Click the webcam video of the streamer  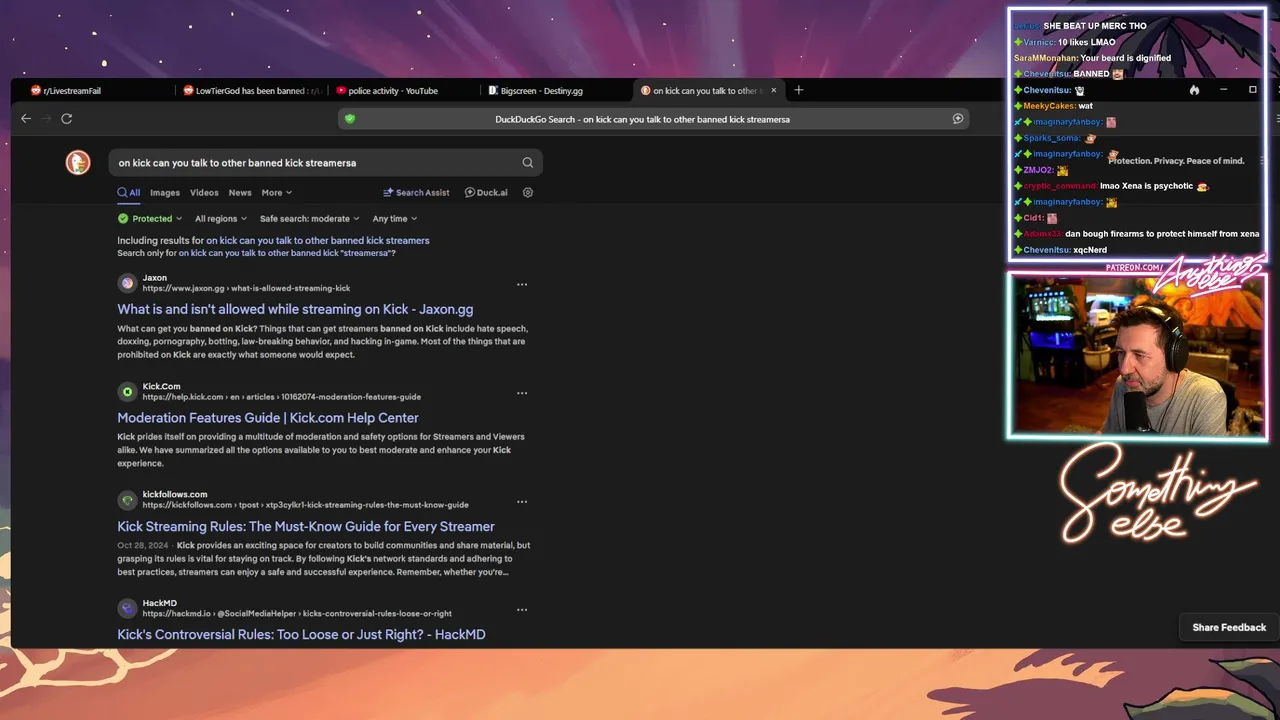click(x=1137, y=354)
